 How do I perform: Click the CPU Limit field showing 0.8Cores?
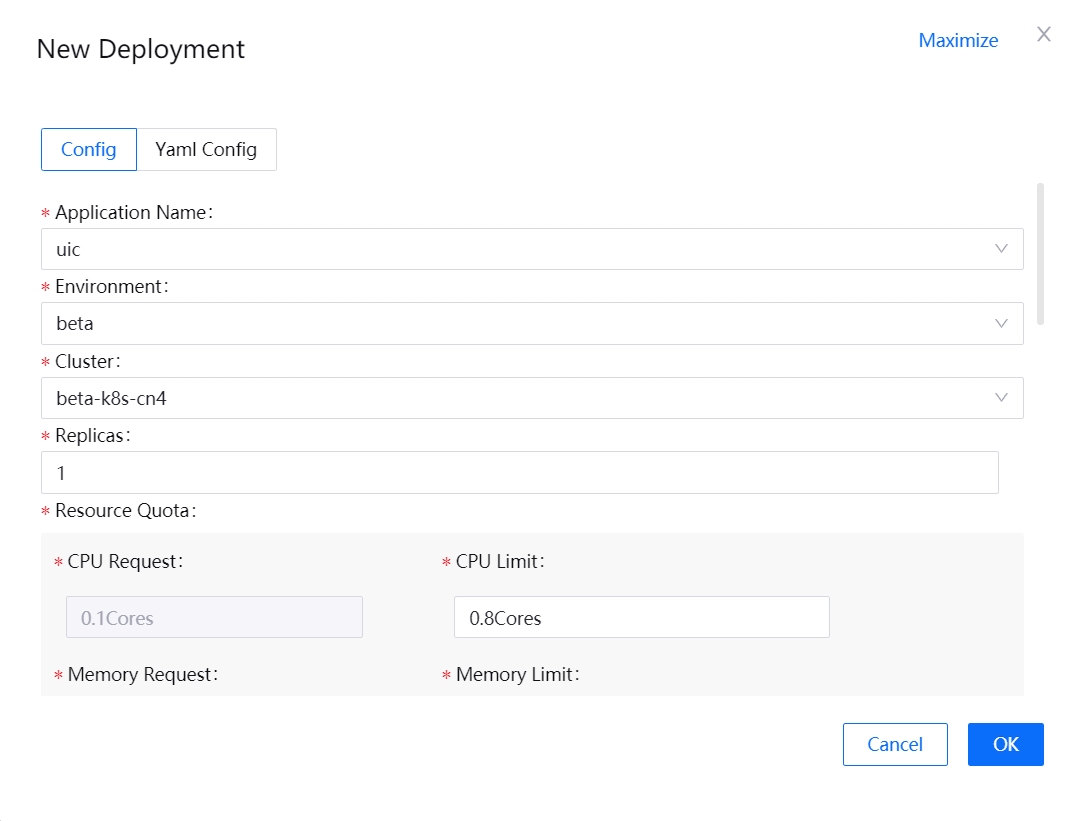[x=641, y=617]
